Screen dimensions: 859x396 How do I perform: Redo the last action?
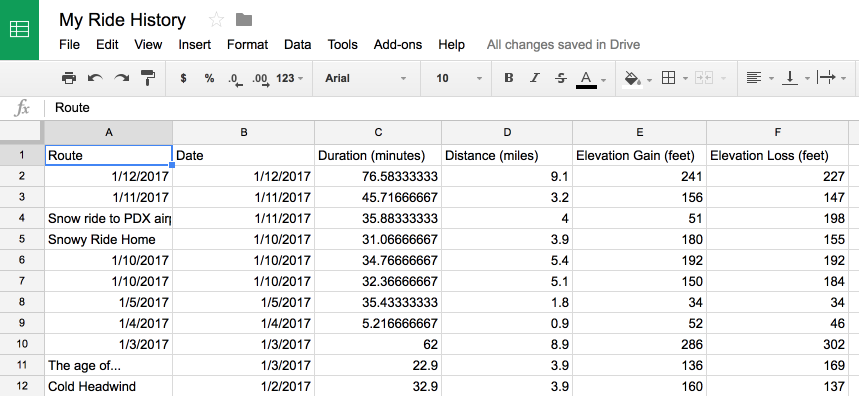click(121, 78)
